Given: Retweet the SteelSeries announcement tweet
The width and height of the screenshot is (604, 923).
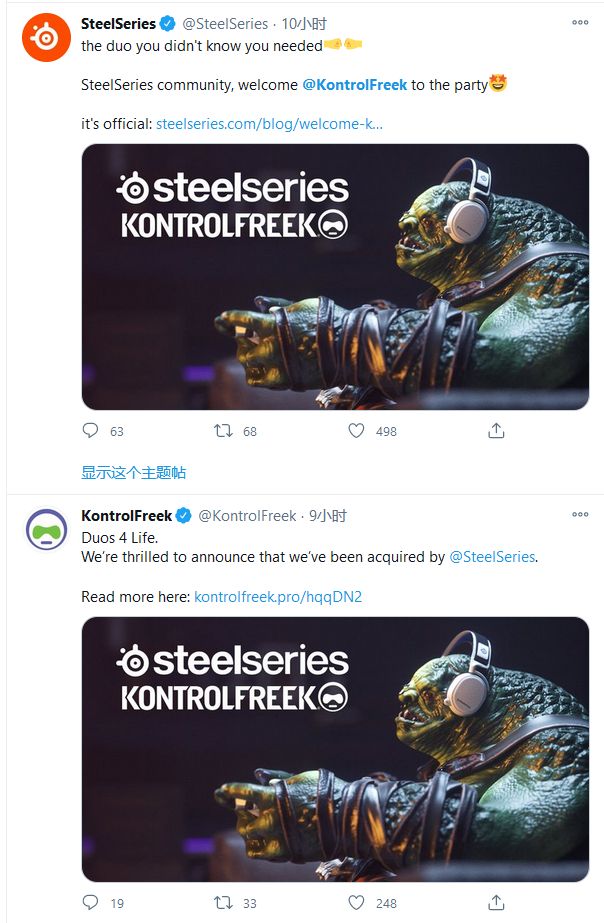Looking at the screenshot, I should coord(224,431).
